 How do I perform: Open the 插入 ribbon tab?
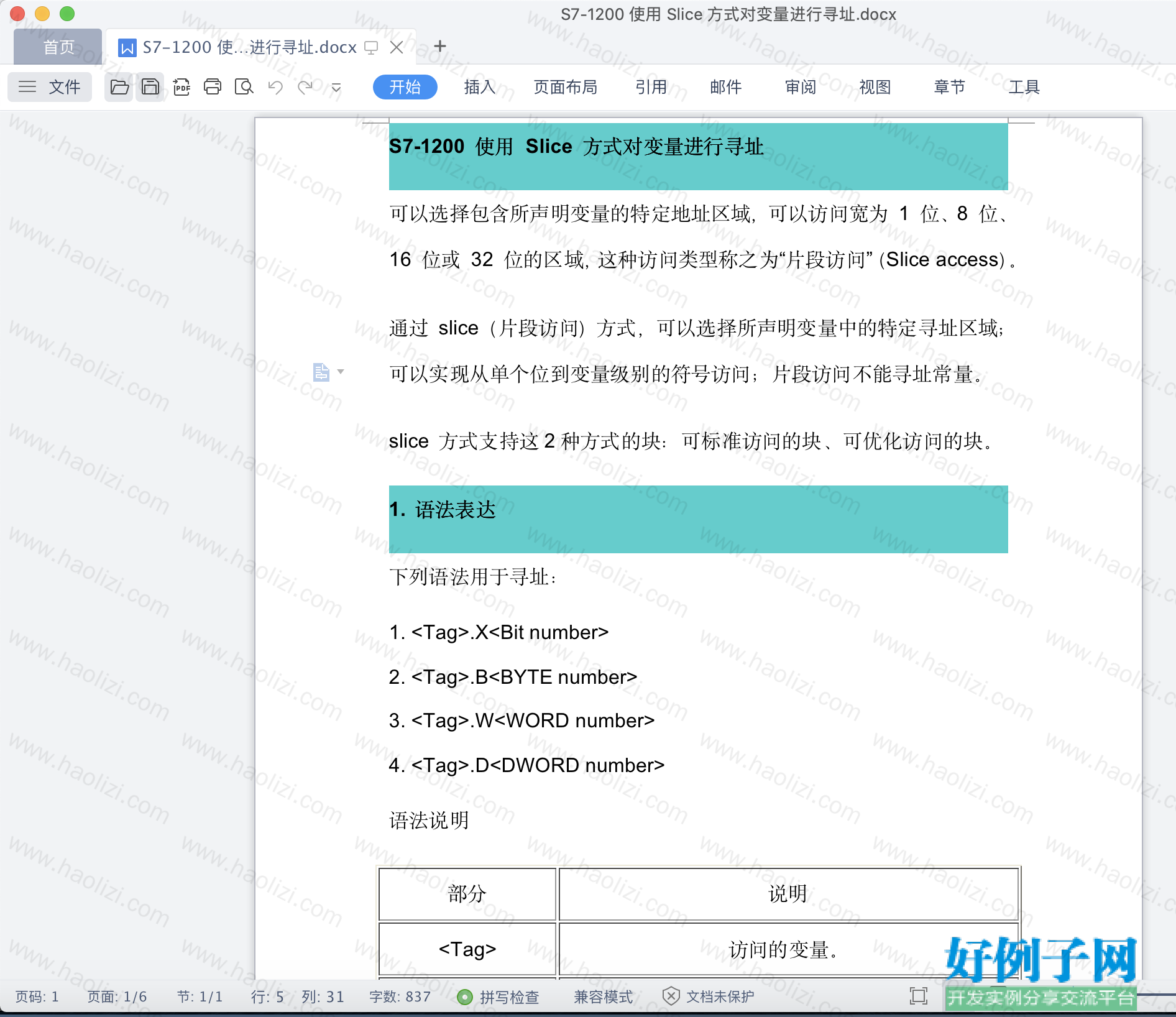pos(480,87)
